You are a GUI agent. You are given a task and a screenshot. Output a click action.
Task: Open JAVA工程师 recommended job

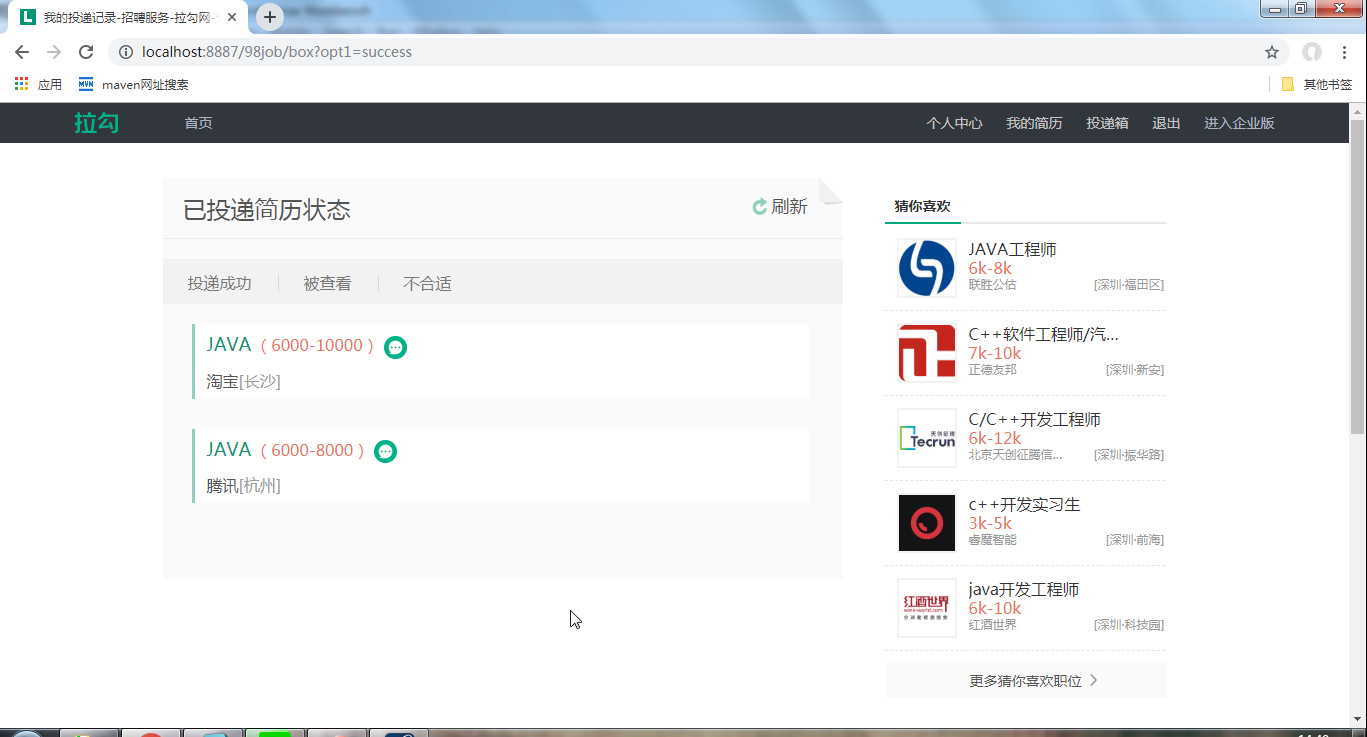(1012, 250)
